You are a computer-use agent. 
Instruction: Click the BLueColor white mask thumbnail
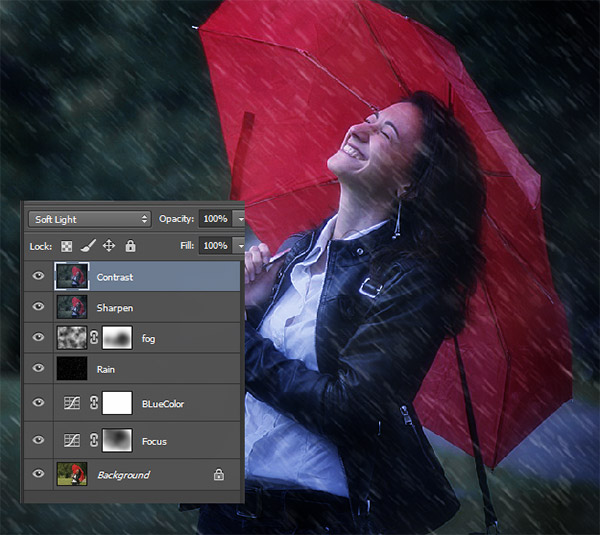118,404
